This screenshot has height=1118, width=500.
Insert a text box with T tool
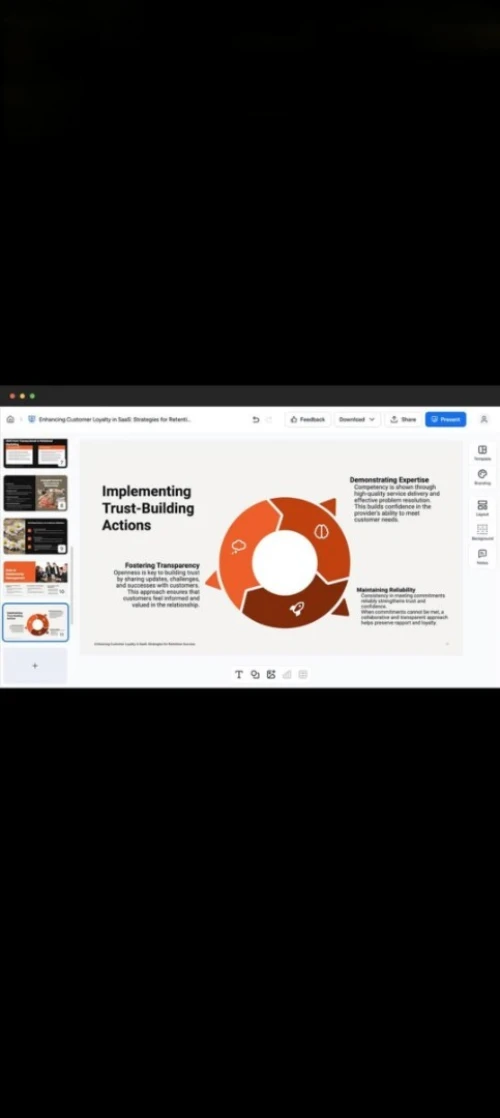point(239,675)
